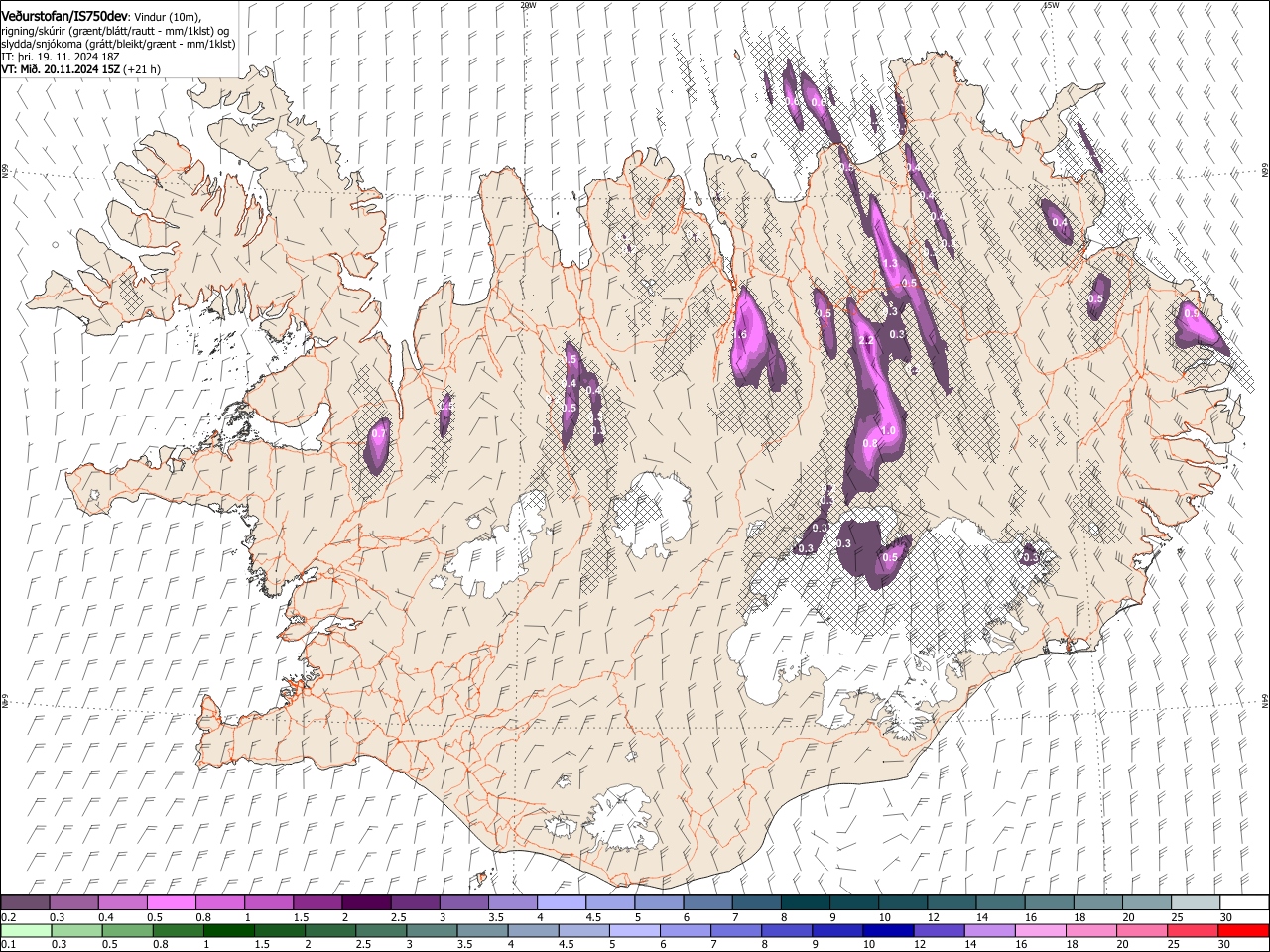Image resolution: width=1270 pixels, height=952 pixels.
Task: Select the rain legend swatch labeled 2
Action: [x=330, y=930]
